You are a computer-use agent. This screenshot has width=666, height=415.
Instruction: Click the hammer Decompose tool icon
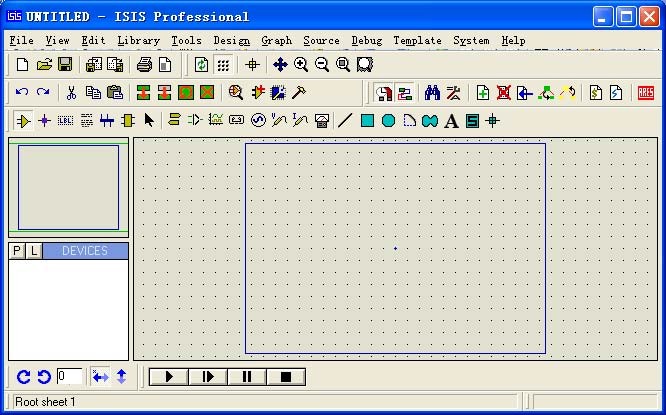(x=299, y=93)
